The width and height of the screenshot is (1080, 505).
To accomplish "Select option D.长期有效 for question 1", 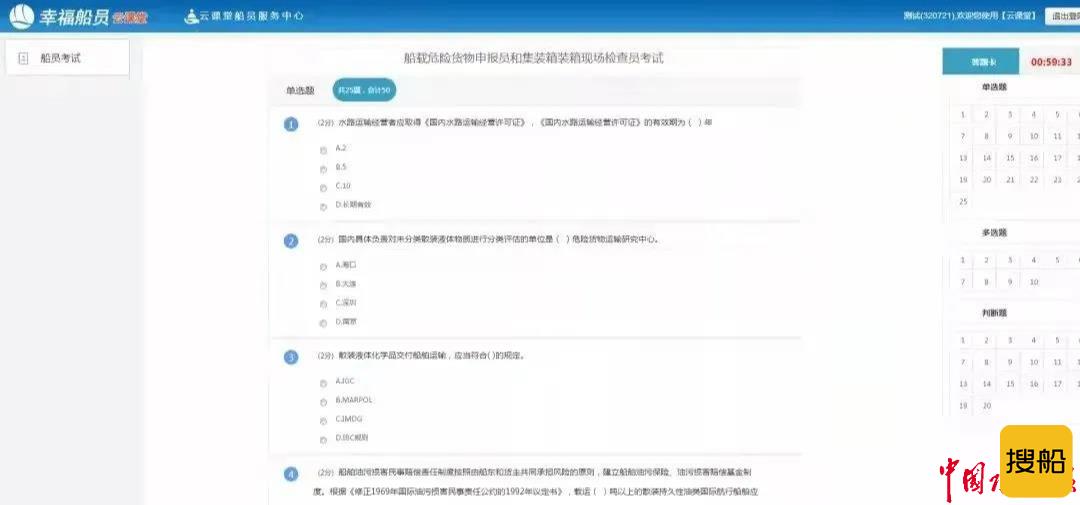I will click(x=324, y=206).
